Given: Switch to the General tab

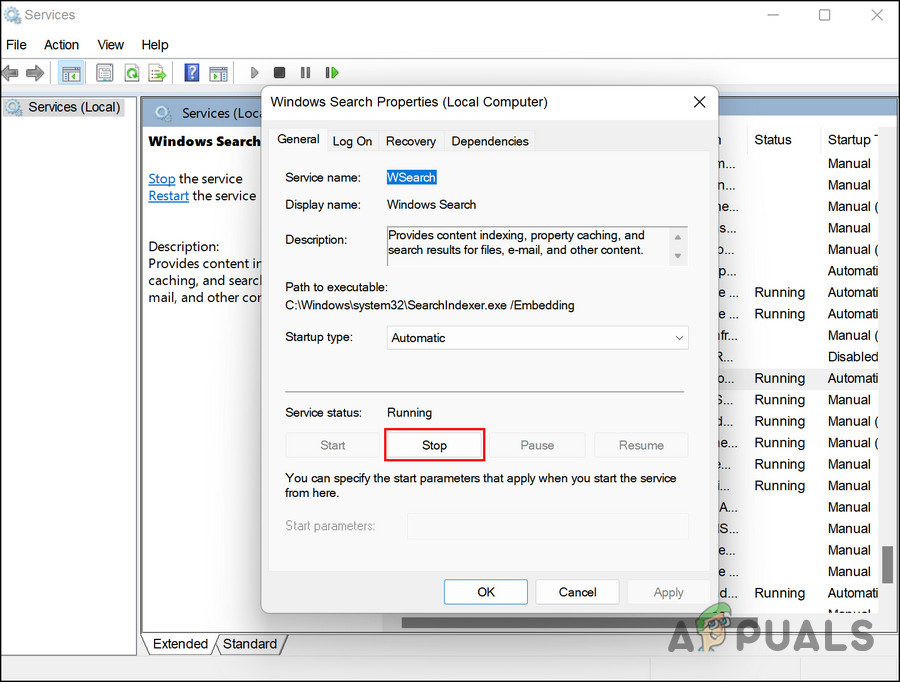Looking at the screenshot, I should click(x=298, y=140).
